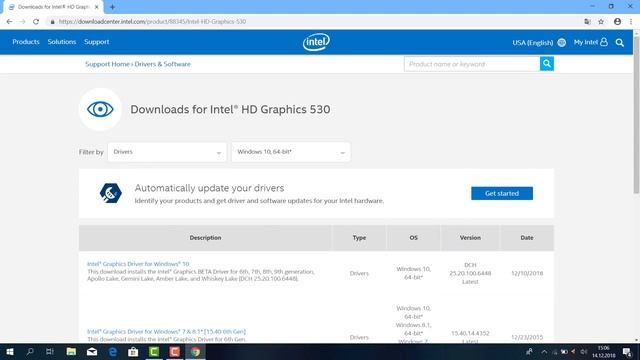
Task: Open the Support menu
Action: tap(97, 42)
